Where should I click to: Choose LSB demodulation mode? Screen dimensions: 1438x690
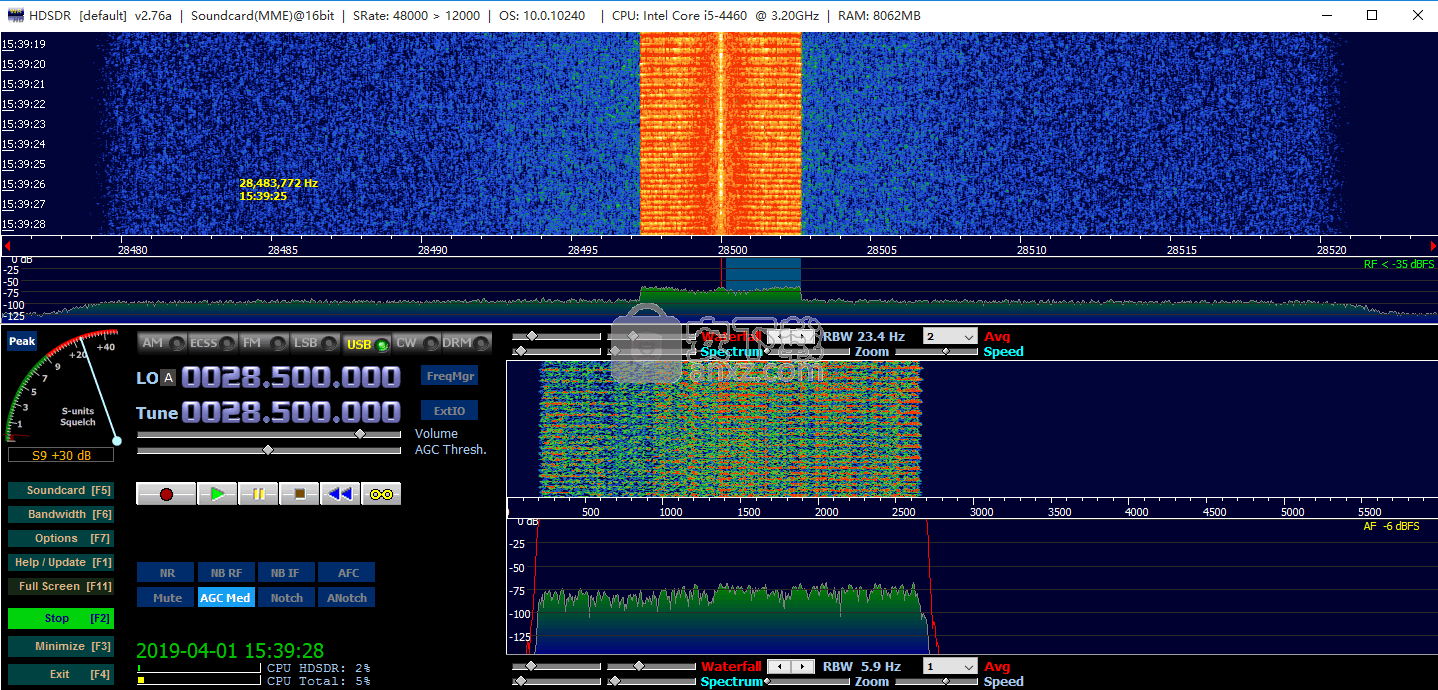pos(315,343)
